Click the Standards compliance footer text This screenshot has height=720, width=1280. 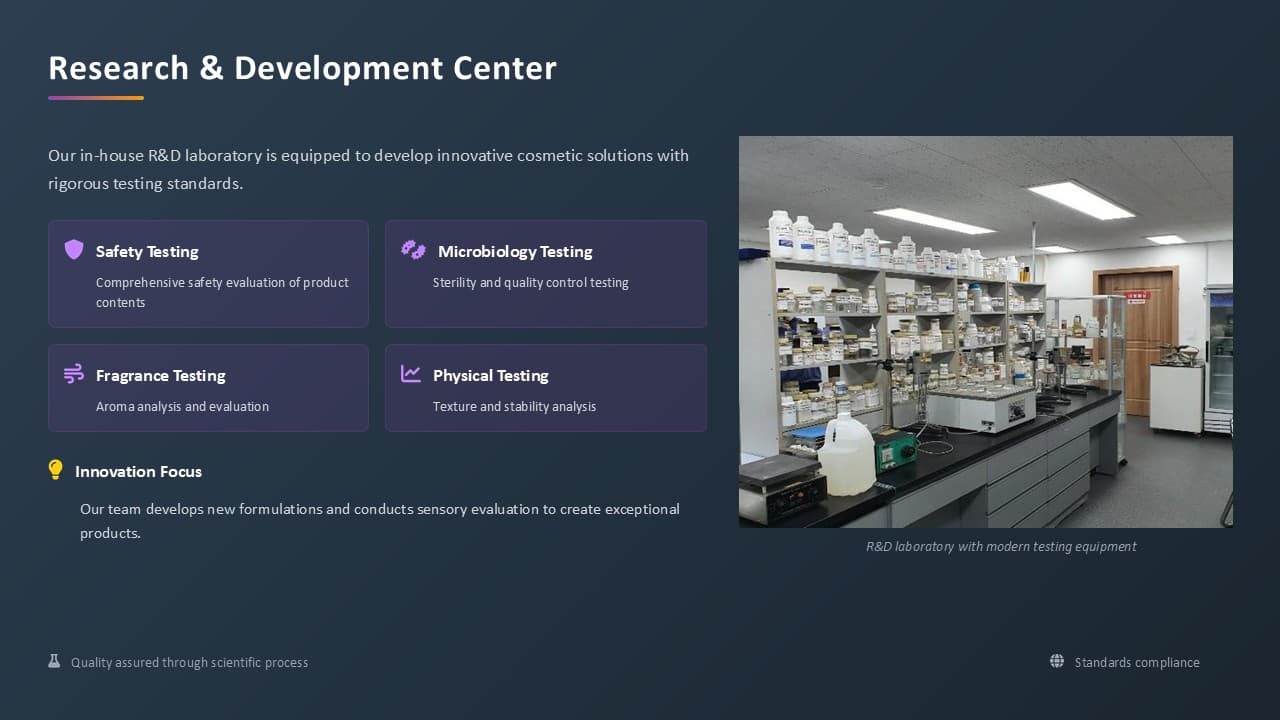pyautogui.click(x=1137, y=662)
